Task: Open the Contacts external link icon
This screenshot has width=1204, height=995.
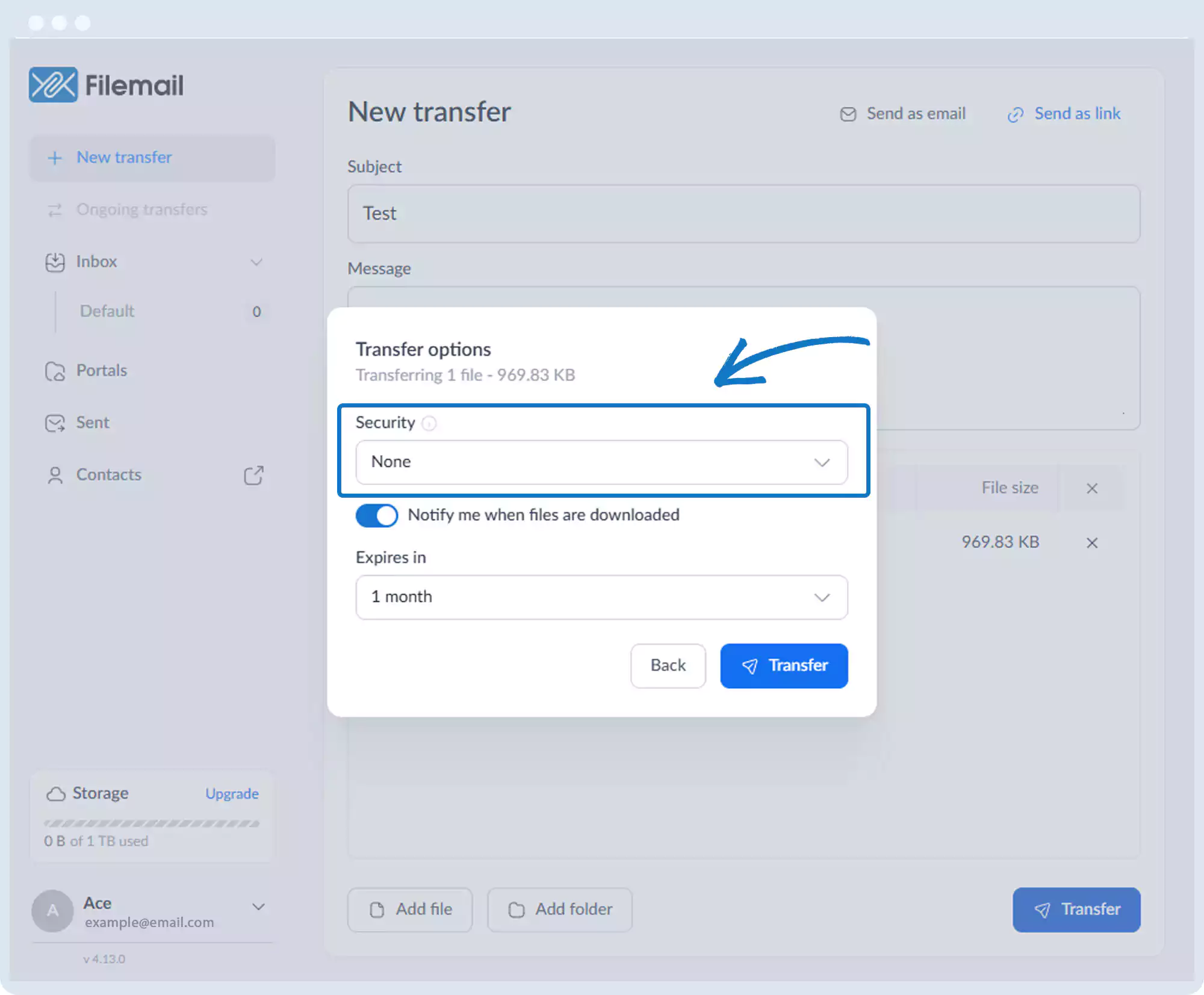Action: pos(253,475)
